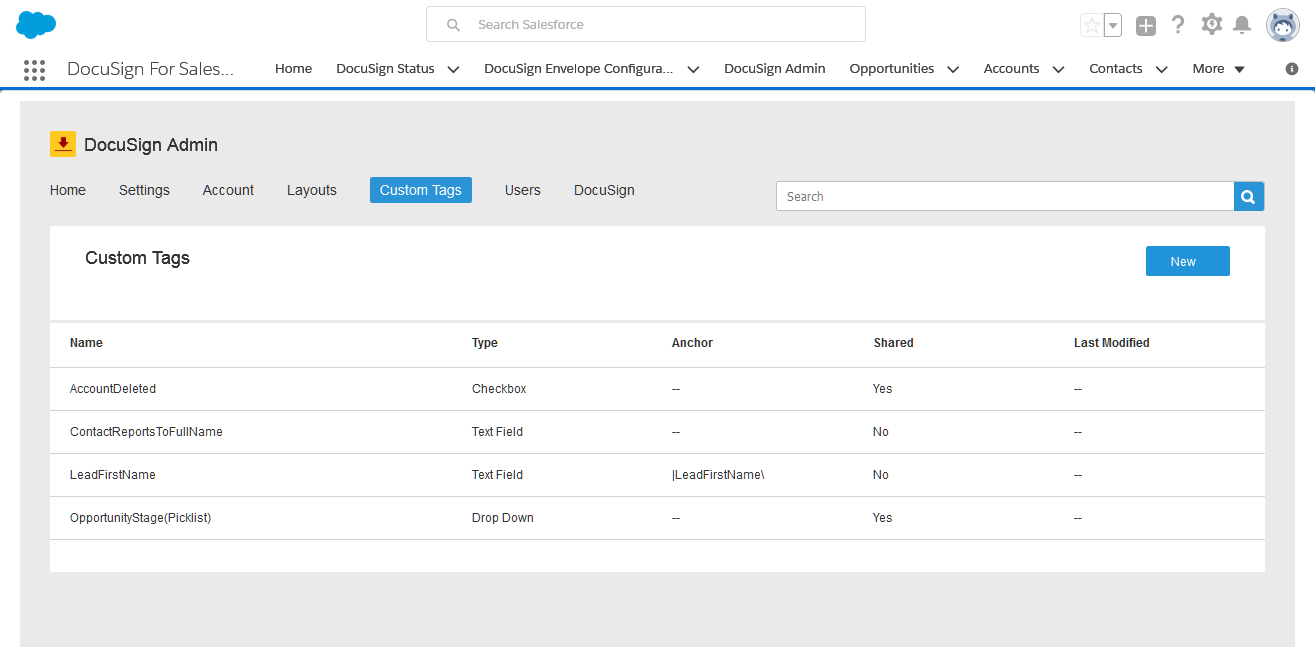Open the More navigation dropdown
The height and width of the screenshot is (663, 1315).
pos(1218,69)
